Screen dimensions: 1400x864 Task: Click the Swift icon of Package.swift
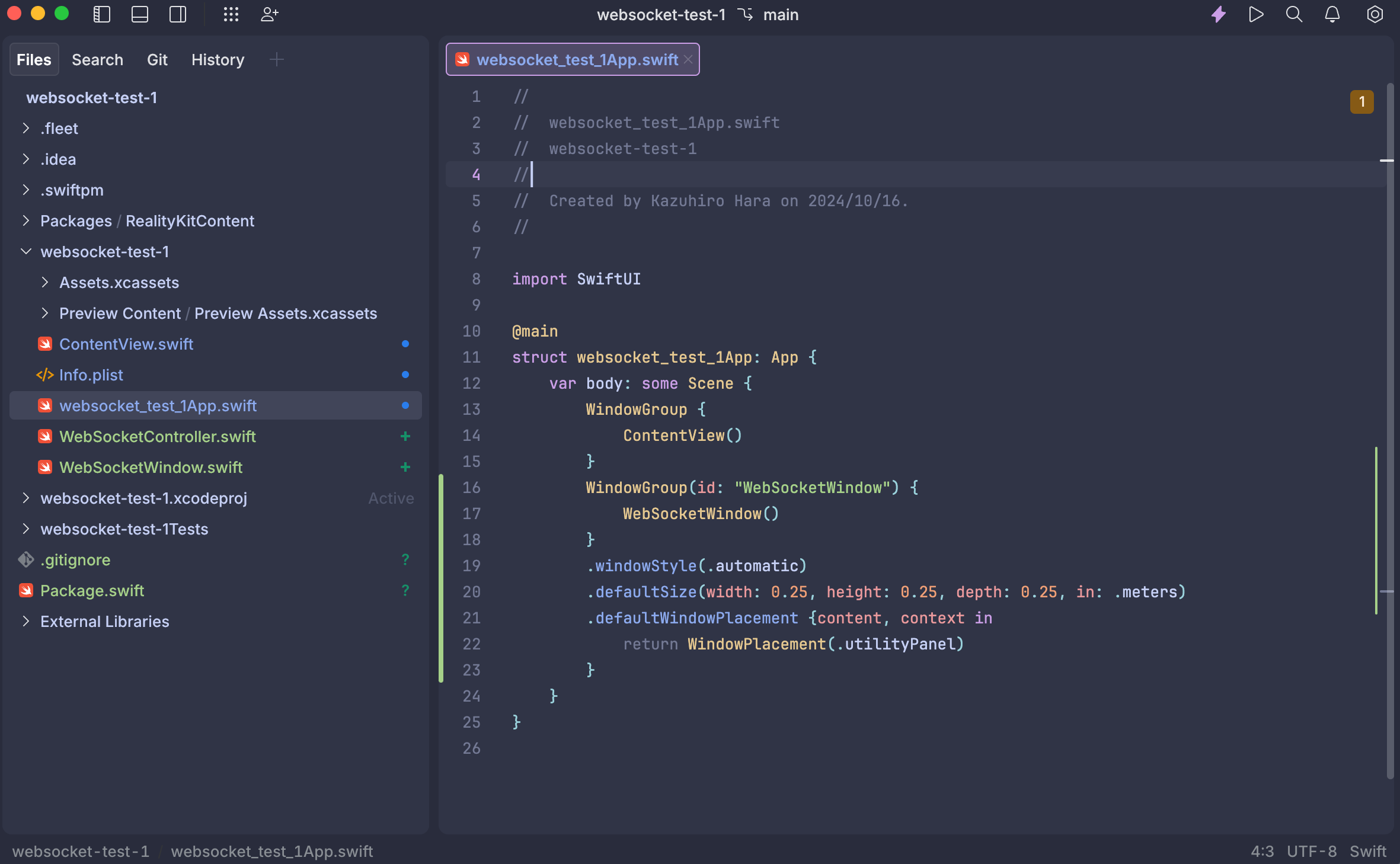click(26, 590)
